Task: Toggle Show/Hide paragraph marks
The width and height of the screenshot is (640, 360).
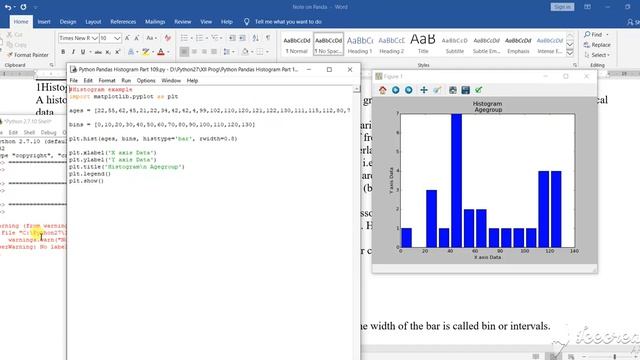Action: coord(268,38)
